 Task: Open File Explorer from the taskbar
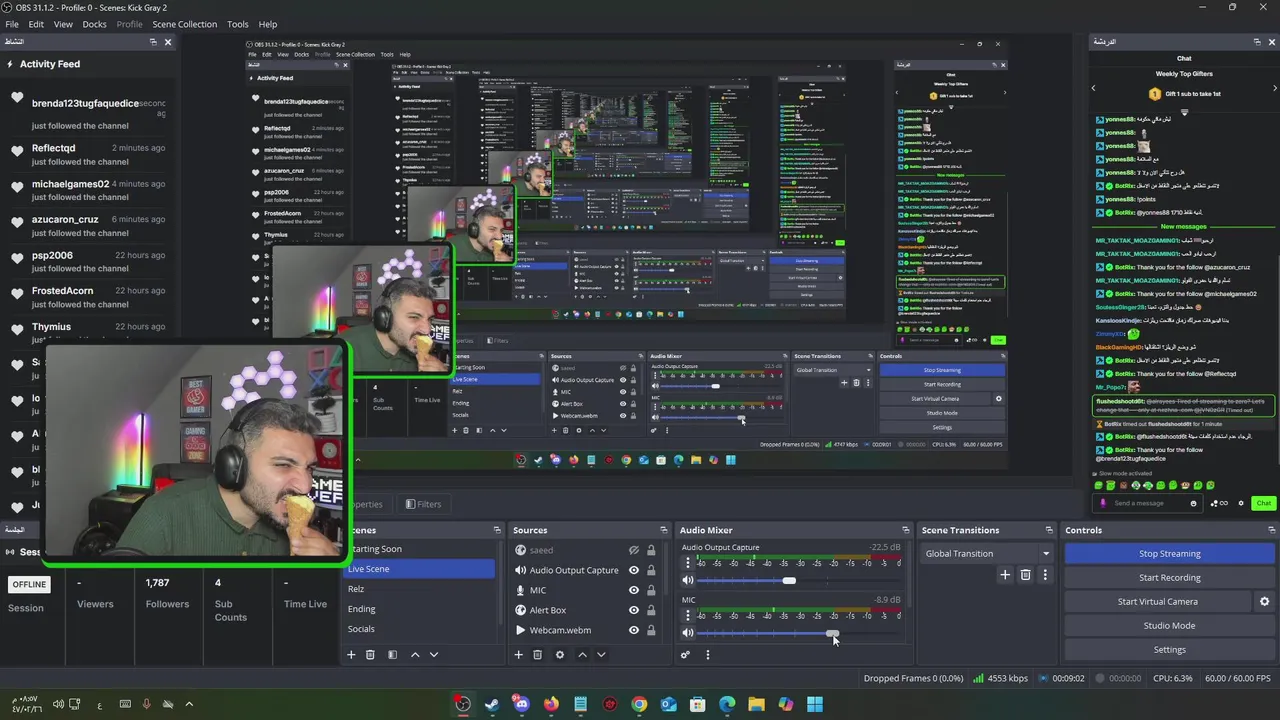coord(756,704)
